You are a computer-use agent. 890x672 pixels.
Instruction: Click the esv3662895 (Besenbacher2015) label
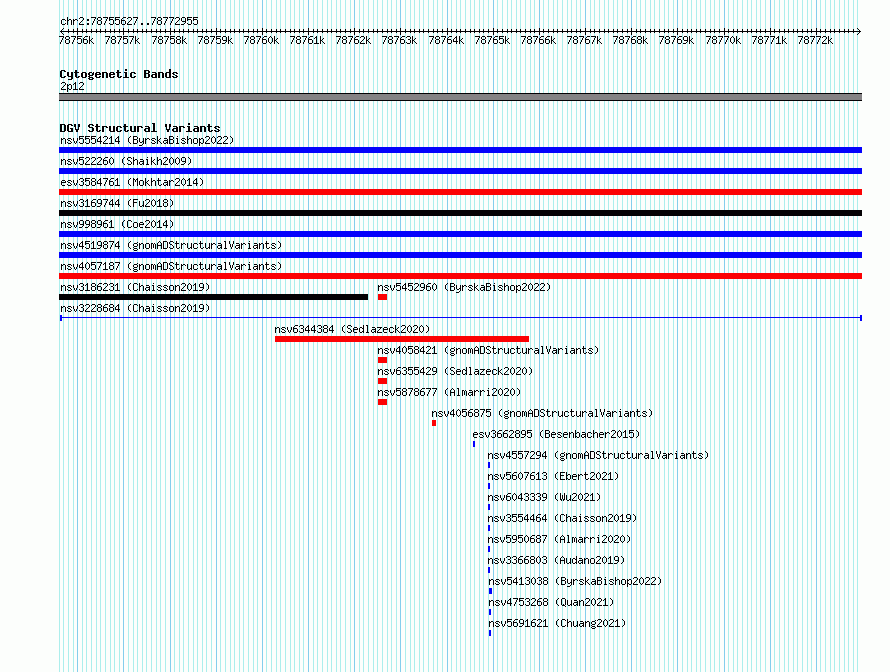click(556, 434)
